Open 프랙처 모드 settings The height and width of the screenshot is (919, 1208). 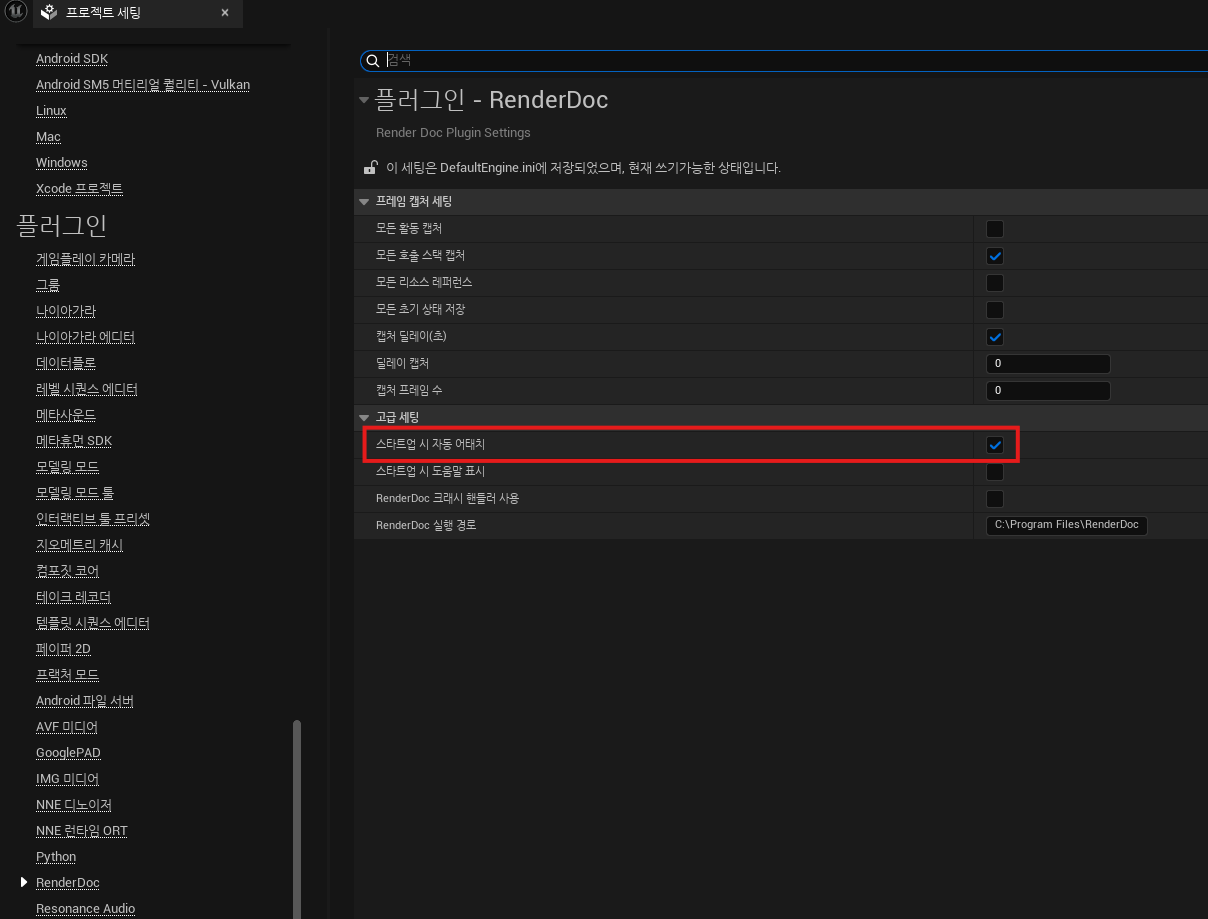67,675
